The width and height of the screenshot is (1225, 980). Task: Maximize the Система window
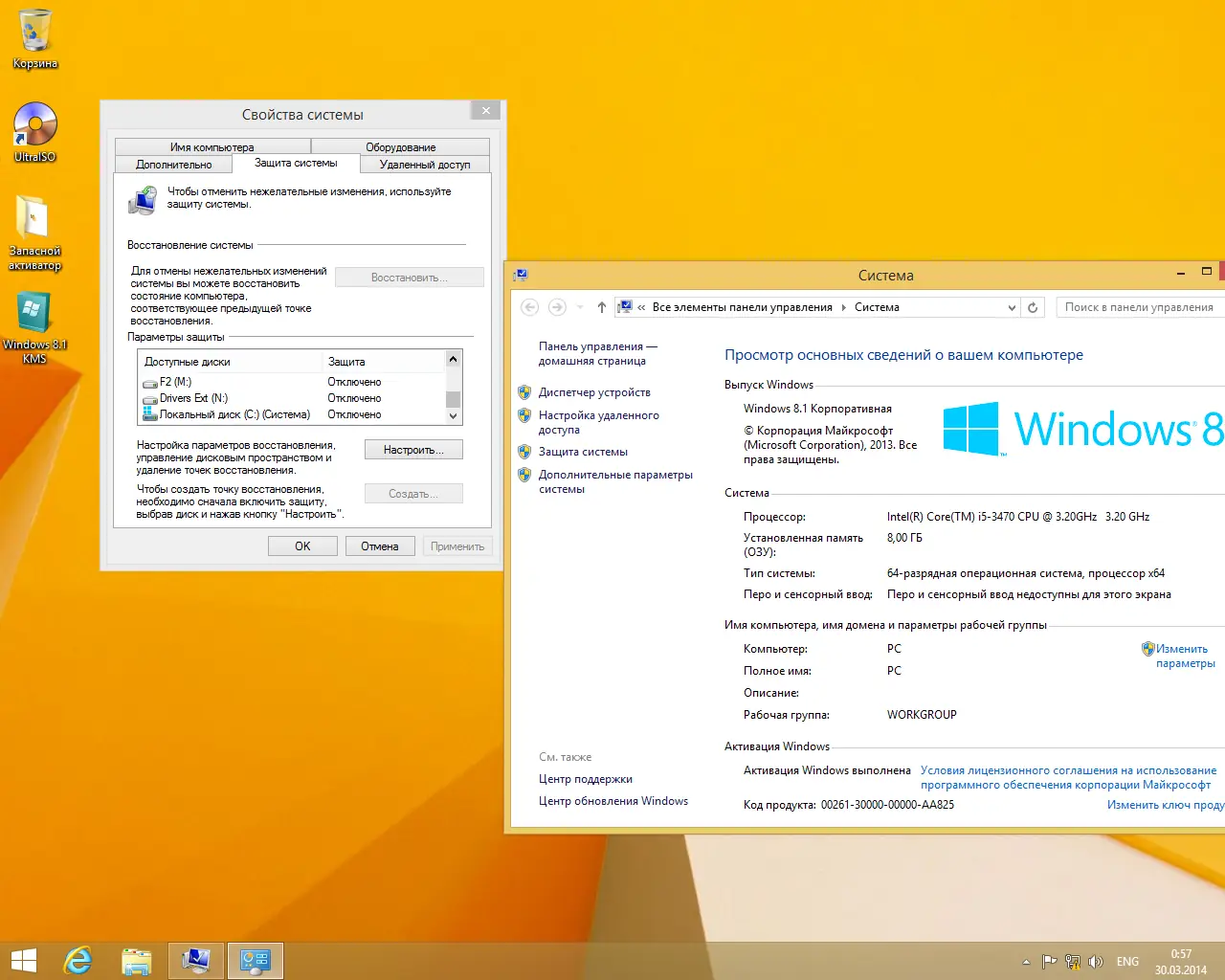(1207, 272)
